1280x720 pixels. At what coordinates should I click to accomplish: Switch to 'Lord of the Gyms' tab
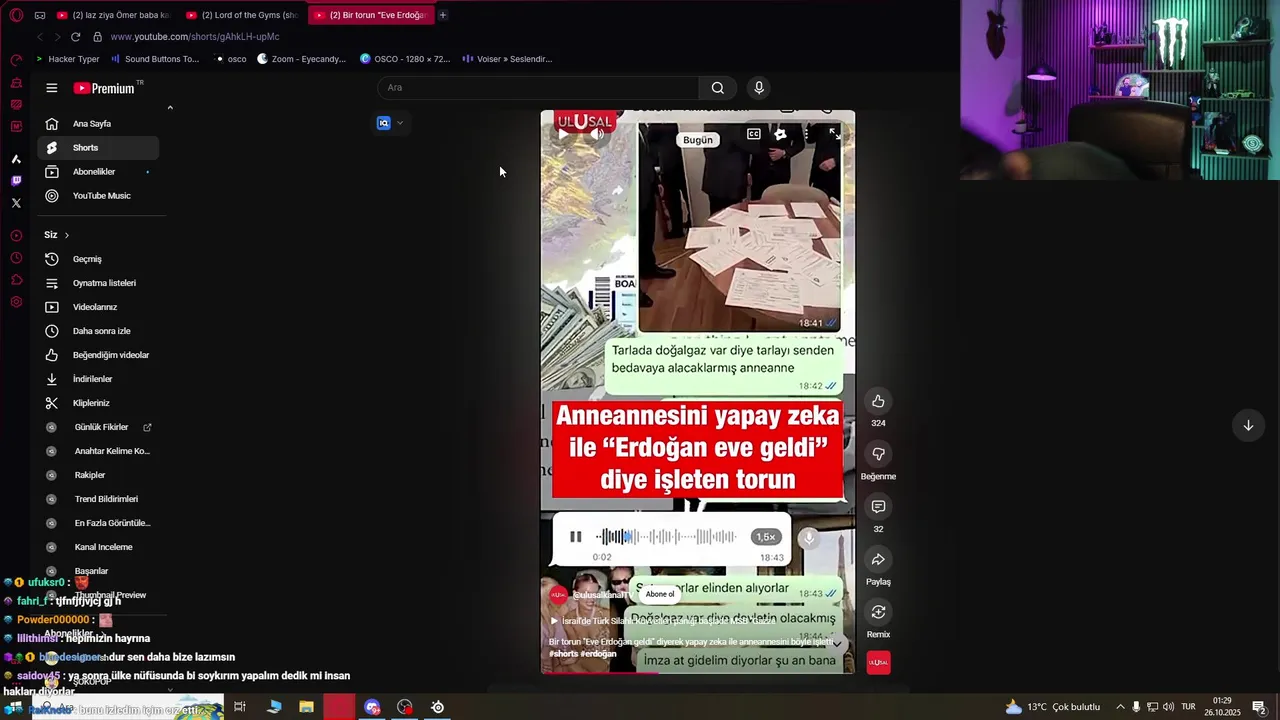coord(243,15)
